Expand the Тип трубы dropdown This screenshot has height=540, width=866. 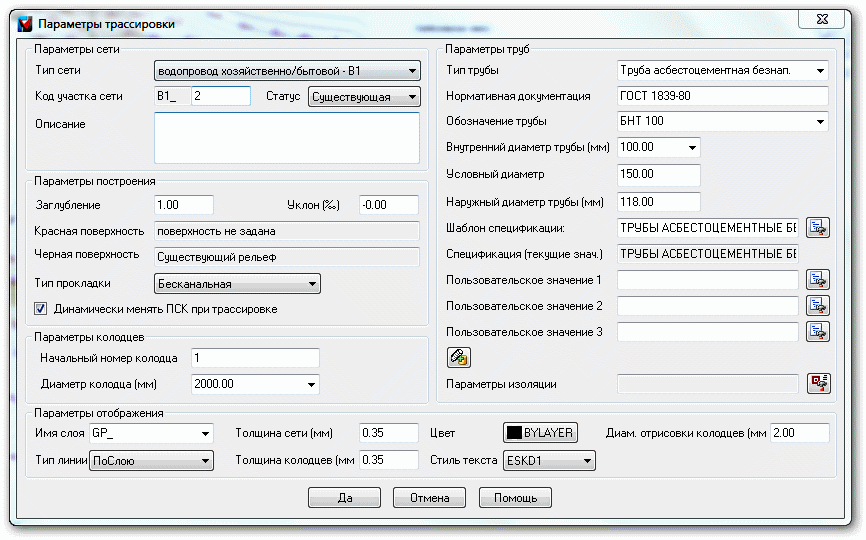point(723,71)
